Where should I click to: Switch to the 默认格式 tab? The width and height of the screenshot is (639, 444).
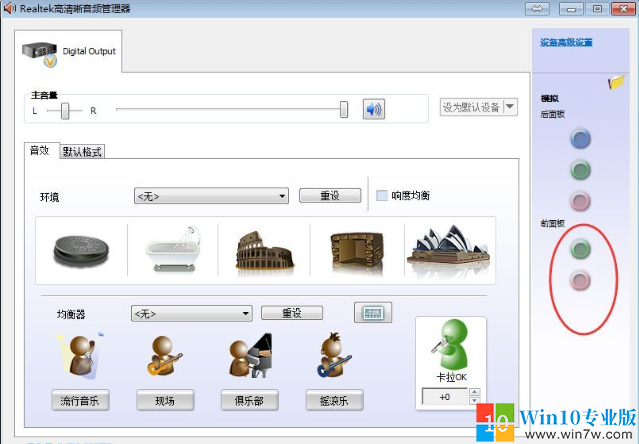tap(82, 152)
